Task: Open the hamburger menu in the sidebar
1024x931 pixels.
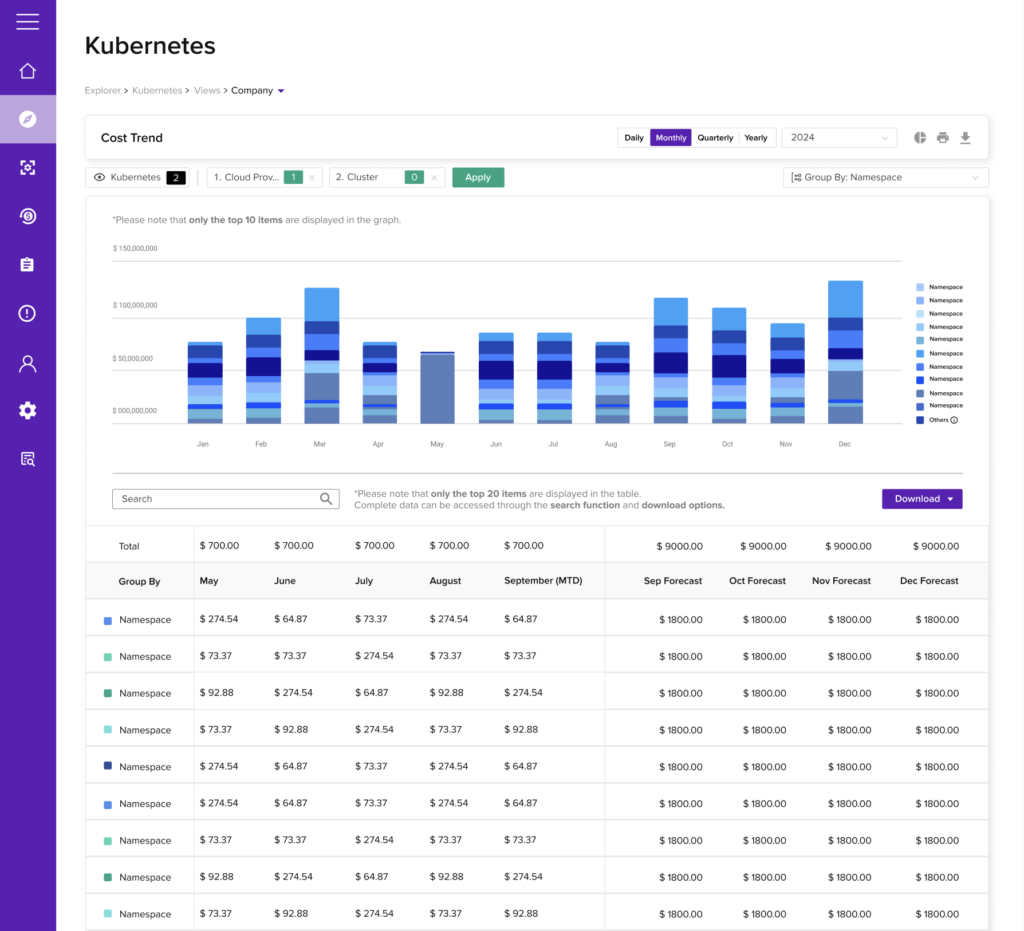Action: click(x=27, y=22)
